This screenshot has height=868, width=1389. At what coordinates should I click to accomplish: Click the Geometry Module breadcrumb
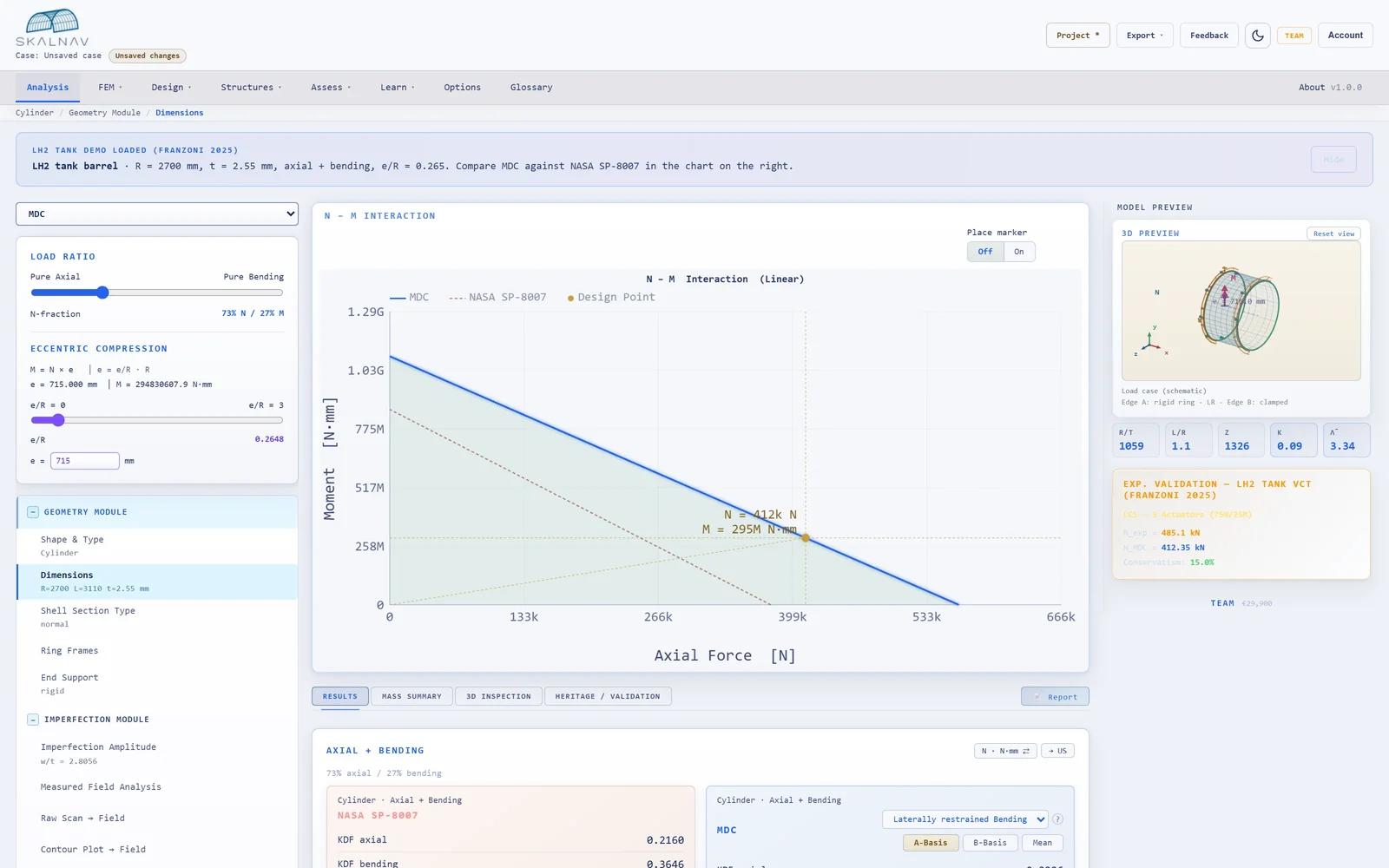pos(104,113)
